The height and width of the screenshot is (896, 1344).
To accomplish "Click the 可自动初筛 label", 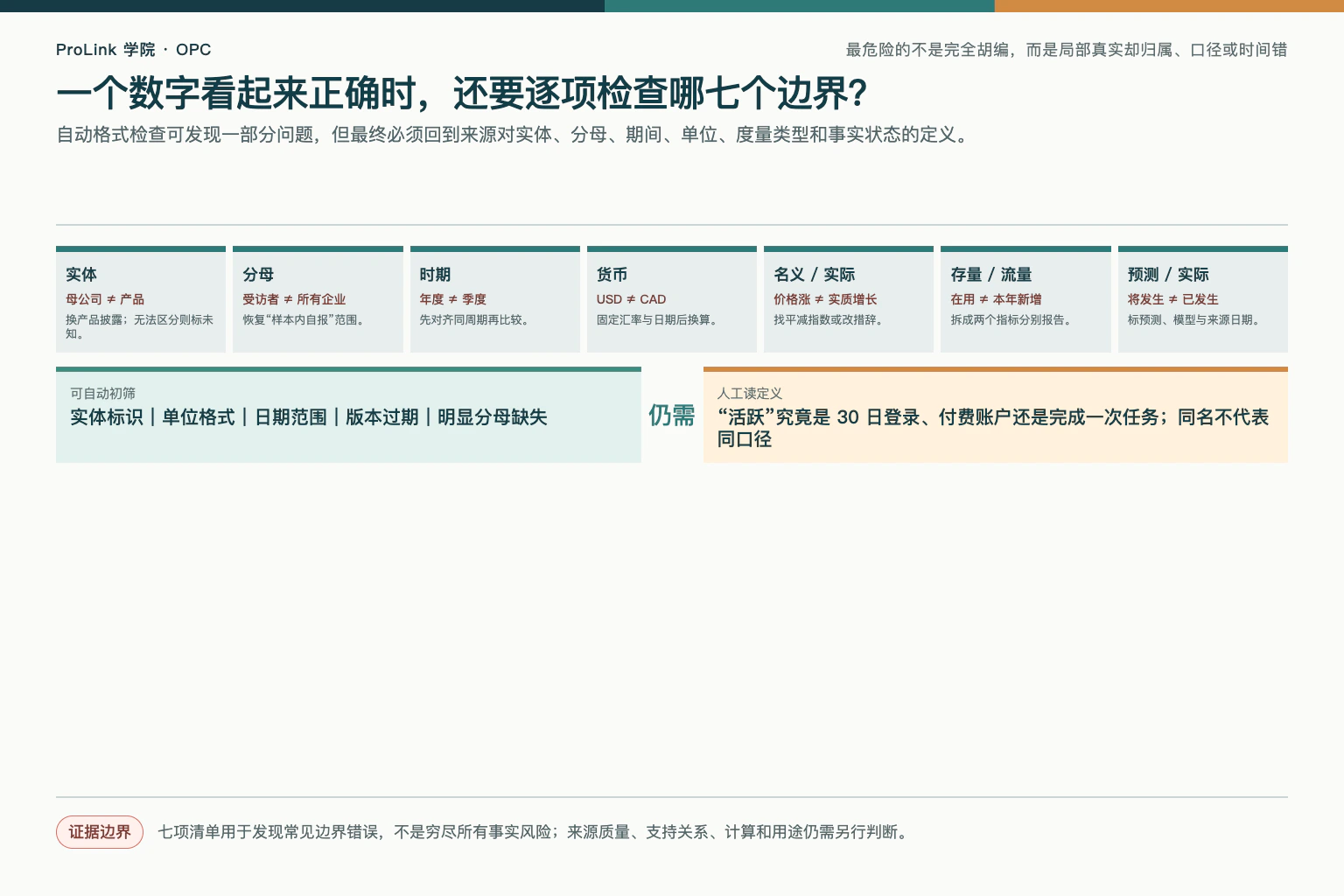I will point(103,394).
